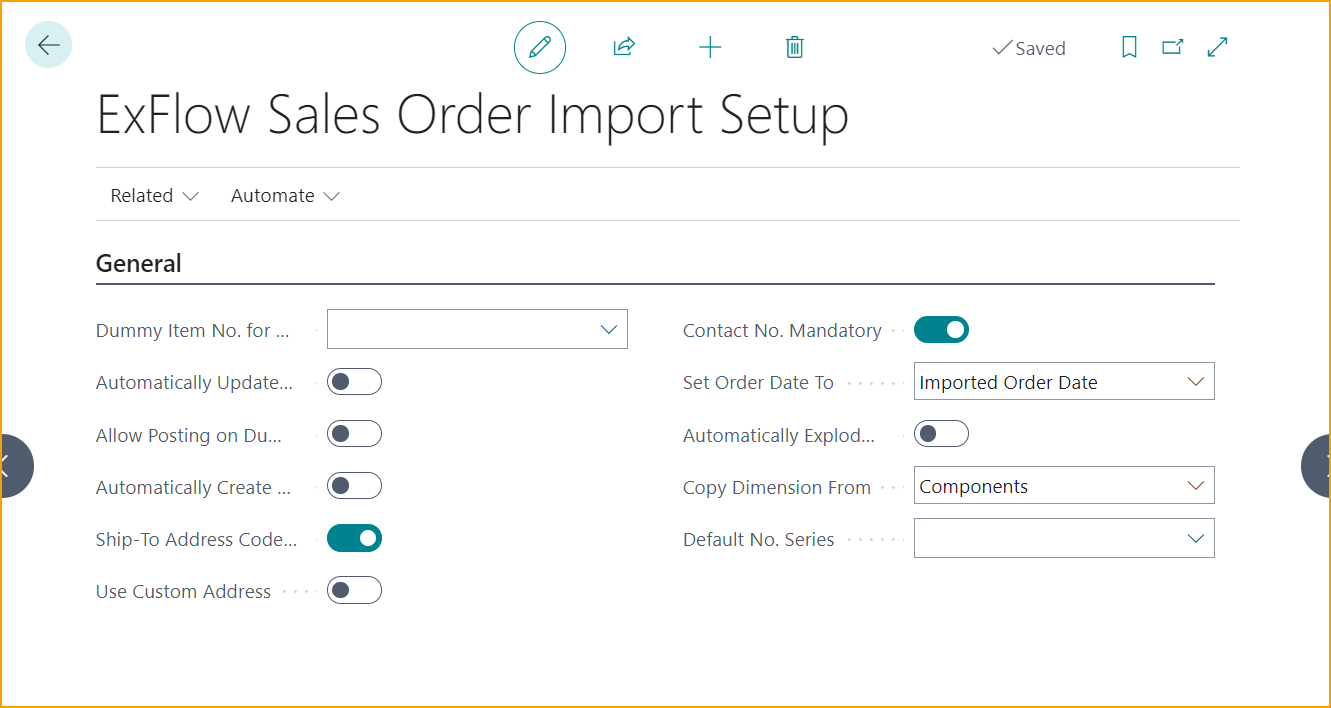The height and width of the screenshot is (708, 1331).
Task: Turn off Ship-To Address Code toggle
Action: pos(354,538)
